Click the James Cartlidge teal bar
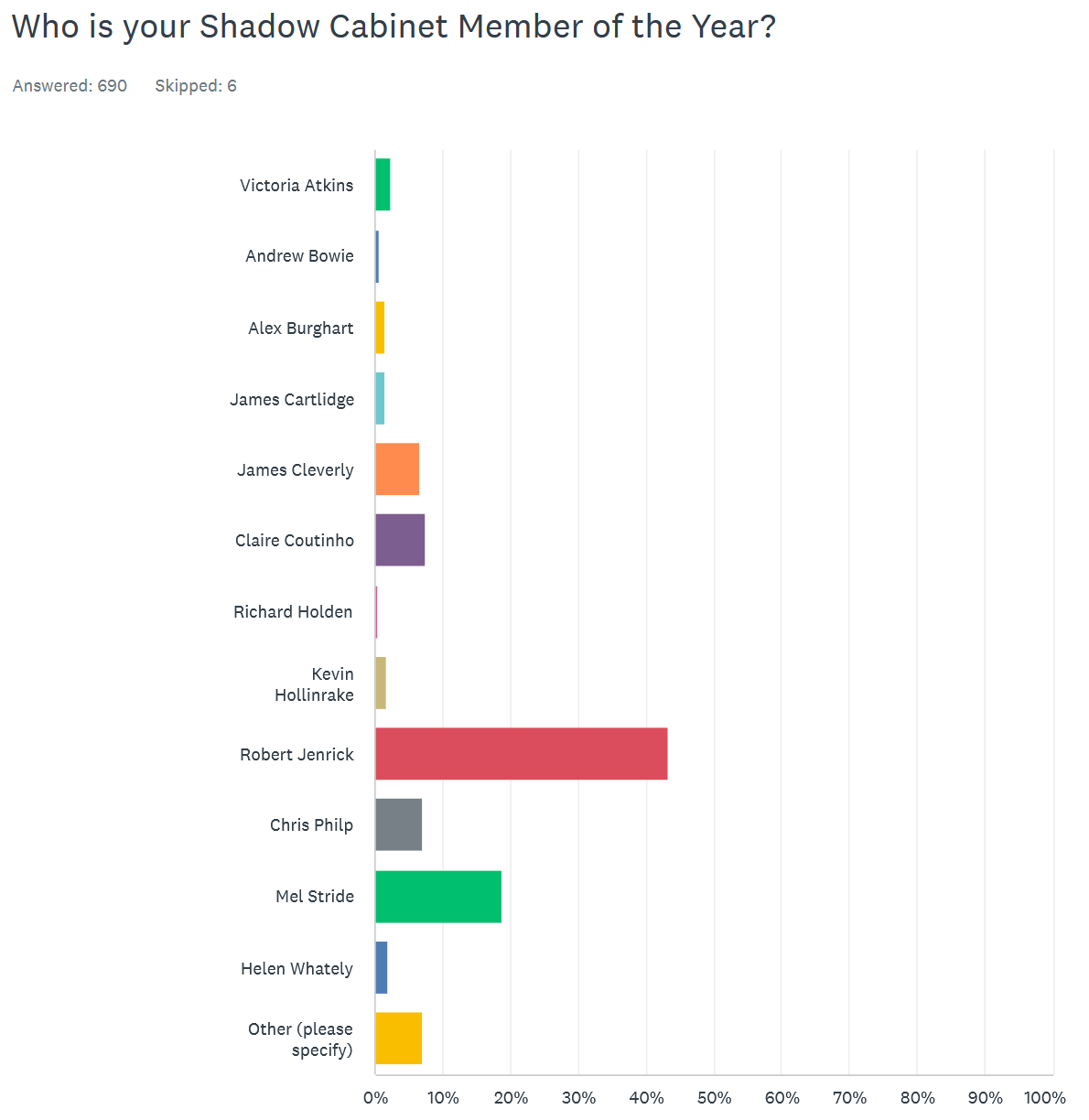Image resolution: width=1089 pixels, height=1120 pixels. (x=380, y=399)
